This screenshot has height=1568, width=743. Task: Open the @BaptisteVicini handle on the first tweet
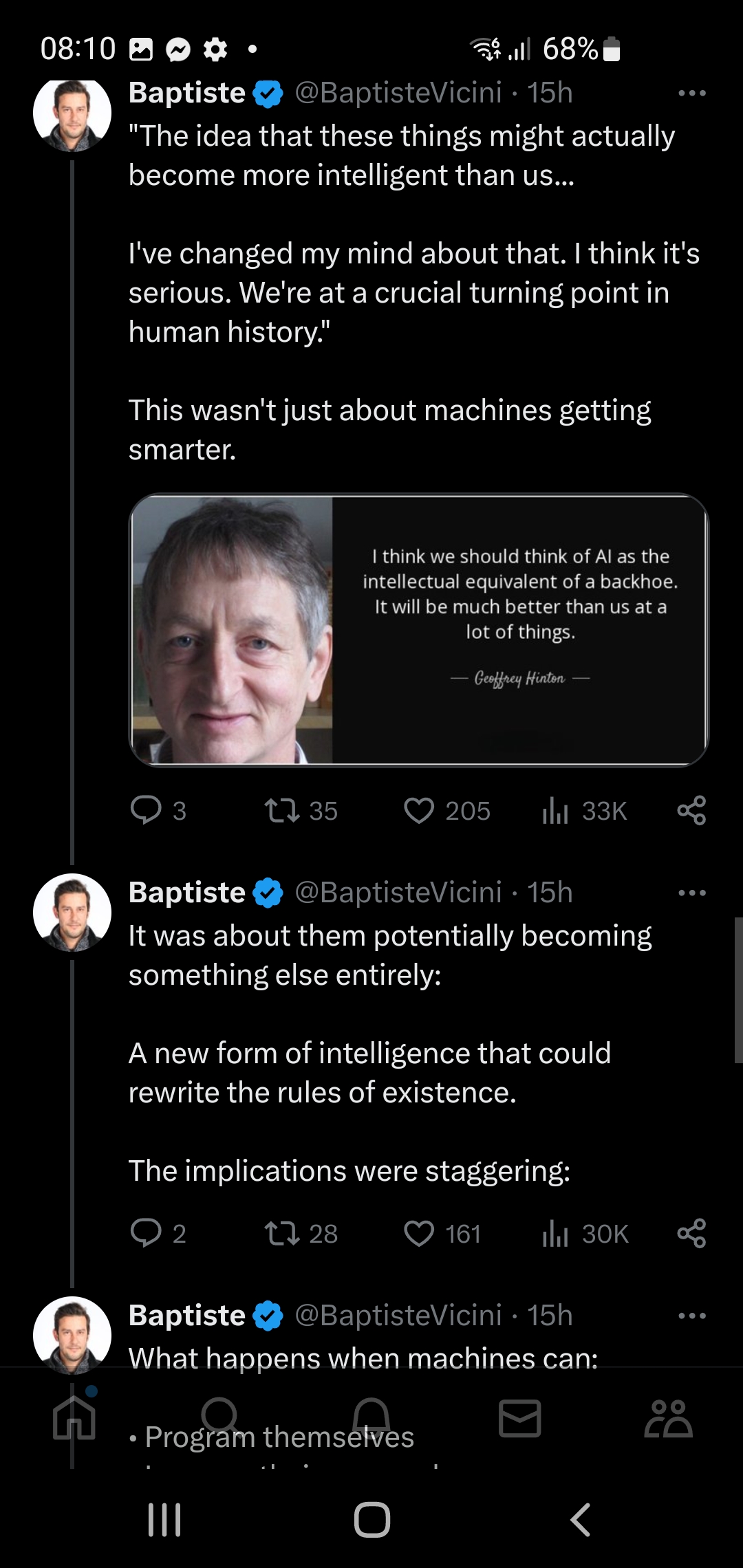tap(398, 93)
